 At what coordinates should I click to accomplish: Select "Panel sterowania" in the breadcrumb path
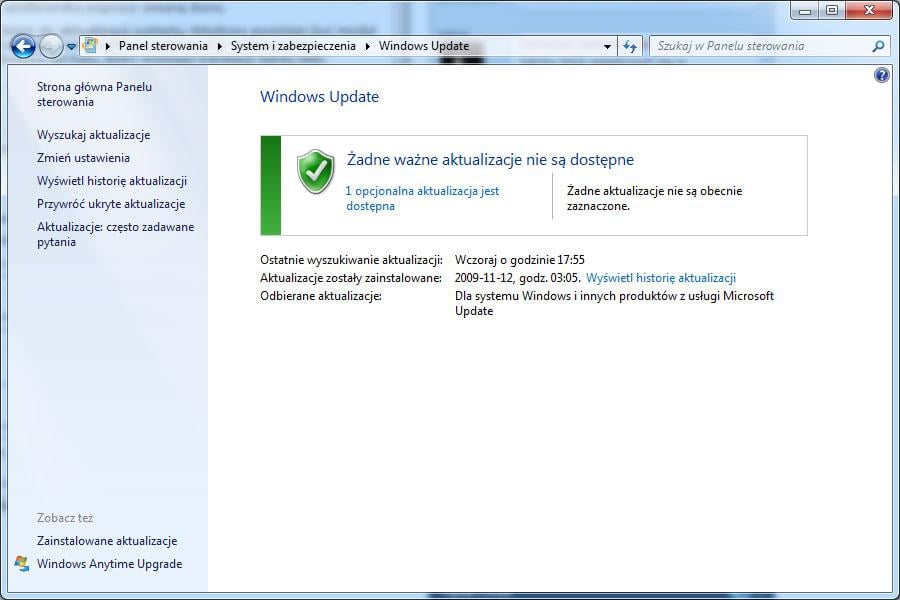tap(163, 46)
